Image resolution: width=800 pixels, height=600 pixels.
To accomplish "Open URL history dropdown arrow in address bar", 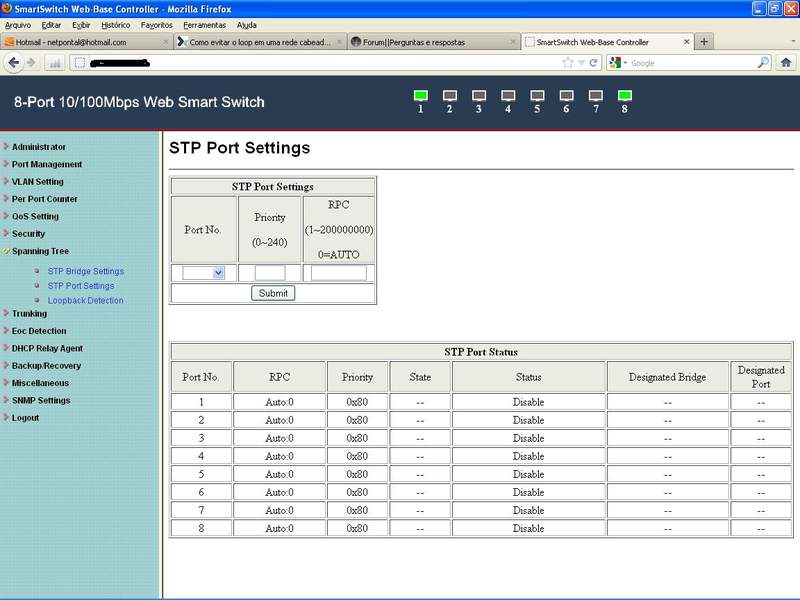I will [581, 63].
